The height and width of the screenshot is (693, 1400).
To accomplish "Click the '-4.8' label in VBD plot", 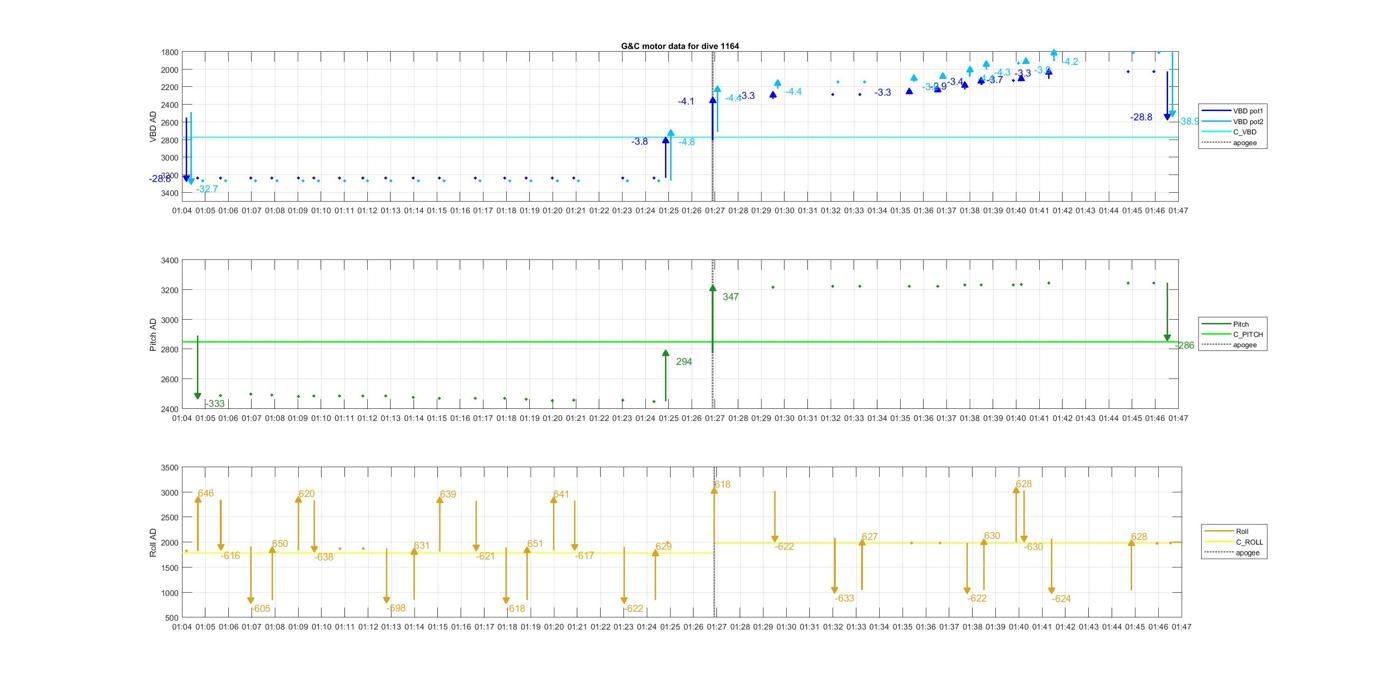I will (x=687, y=142).
